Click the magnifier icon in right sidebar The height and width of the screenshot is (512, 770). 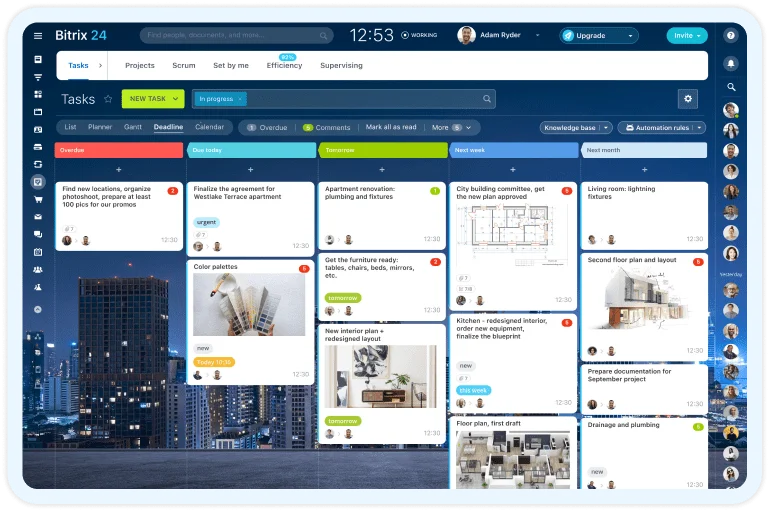click(x=731, y=87)
